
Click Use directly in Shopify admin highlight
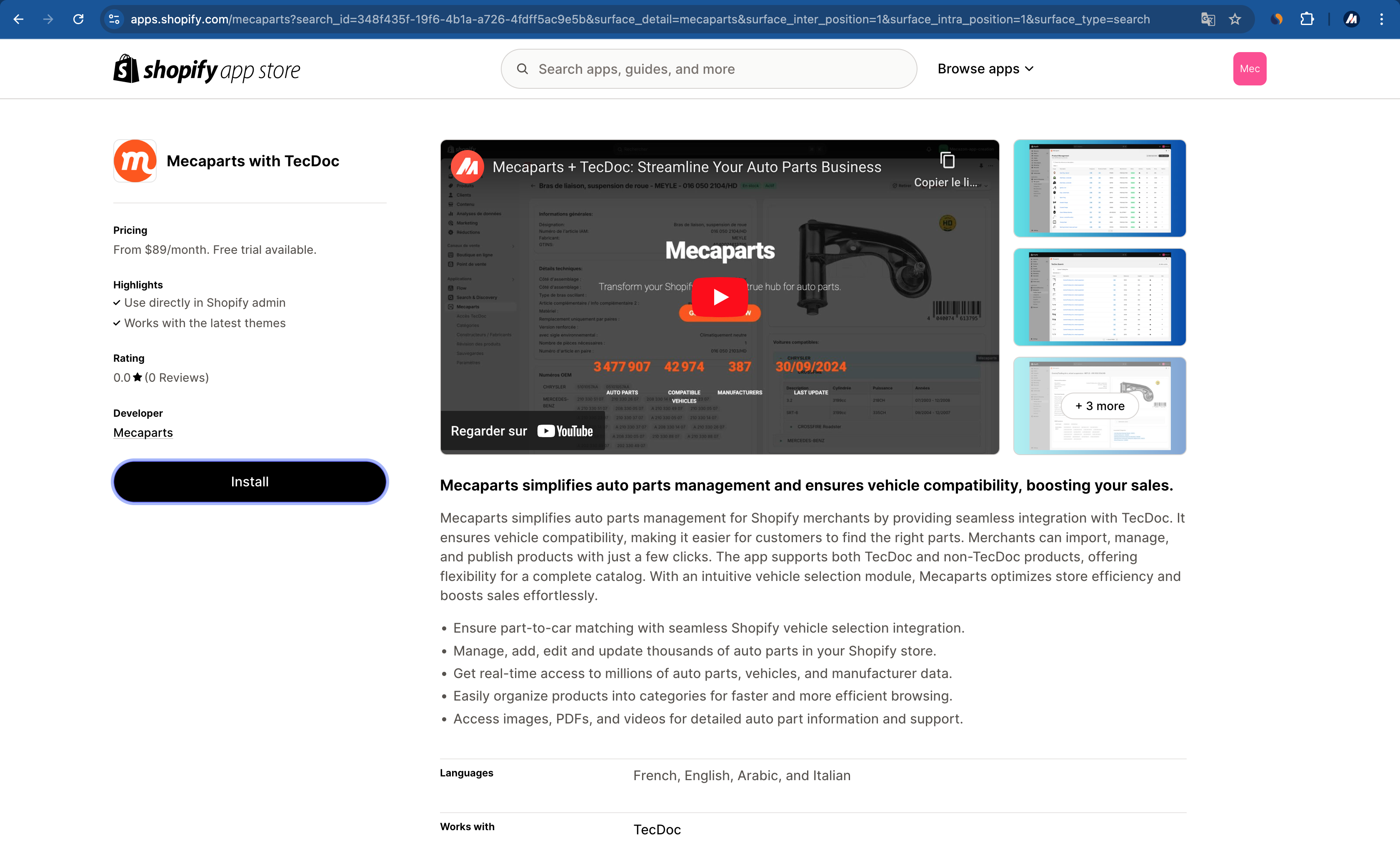(x=205, y=303)
